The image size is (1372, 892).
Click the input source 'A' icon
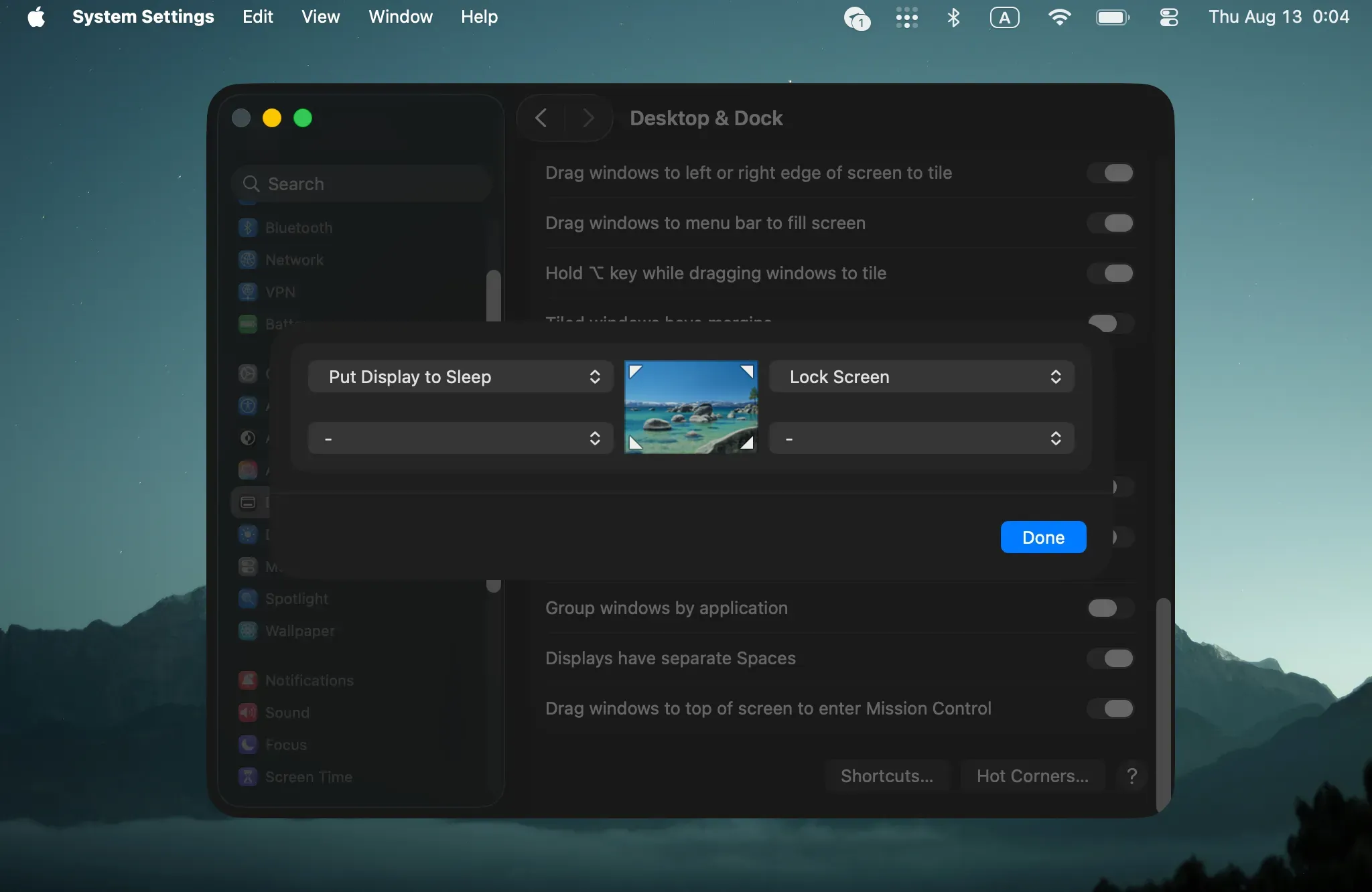[1005, 17]
